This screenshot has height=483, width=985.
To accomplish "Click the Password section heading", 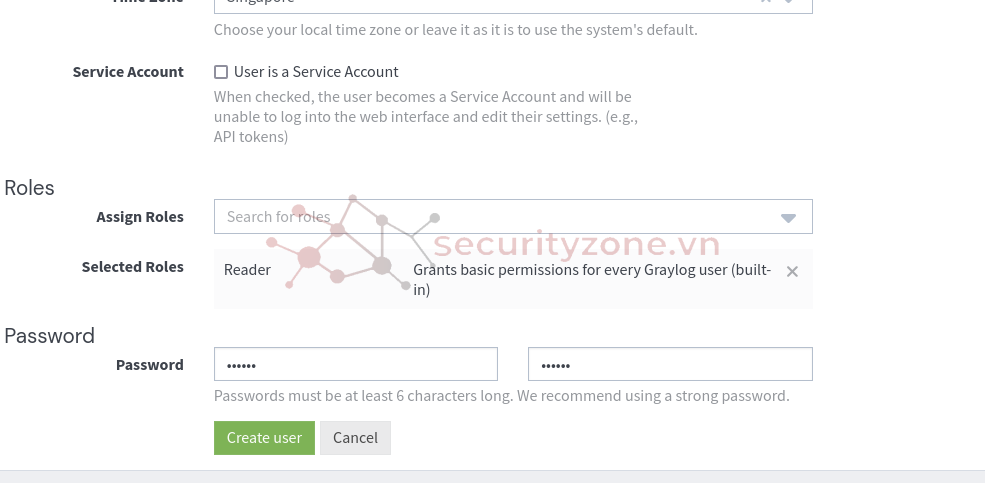I will point(50,335).
